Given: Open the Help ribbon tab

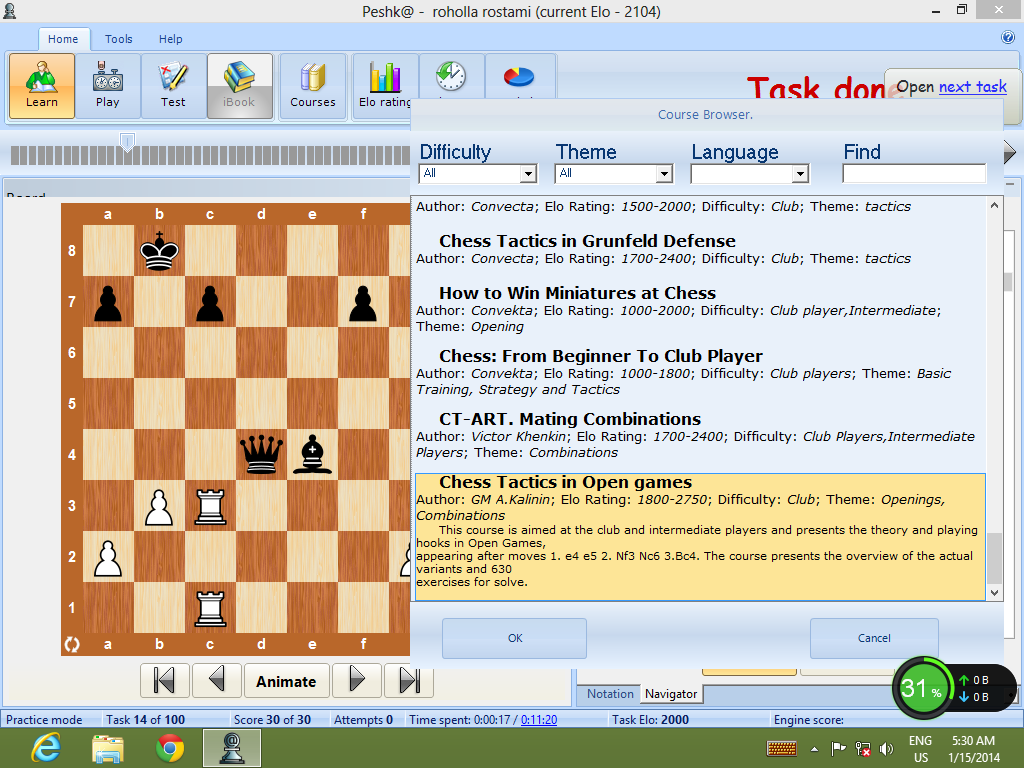Looking at the screenshot, I should tap(170, 39).
